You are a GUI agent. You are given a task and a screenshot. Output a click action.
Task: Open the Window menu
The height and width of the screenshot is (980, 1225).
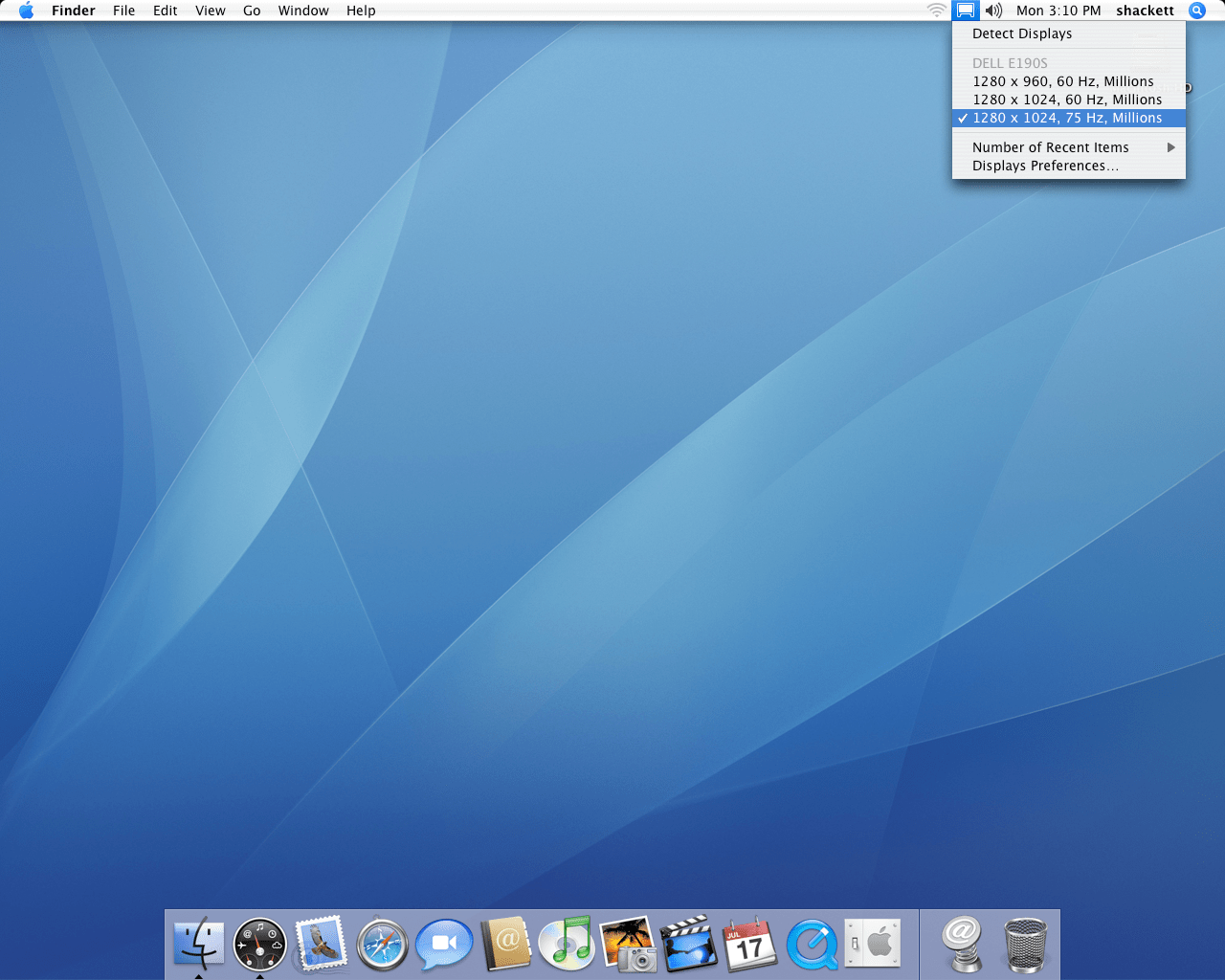pos(303,11)
